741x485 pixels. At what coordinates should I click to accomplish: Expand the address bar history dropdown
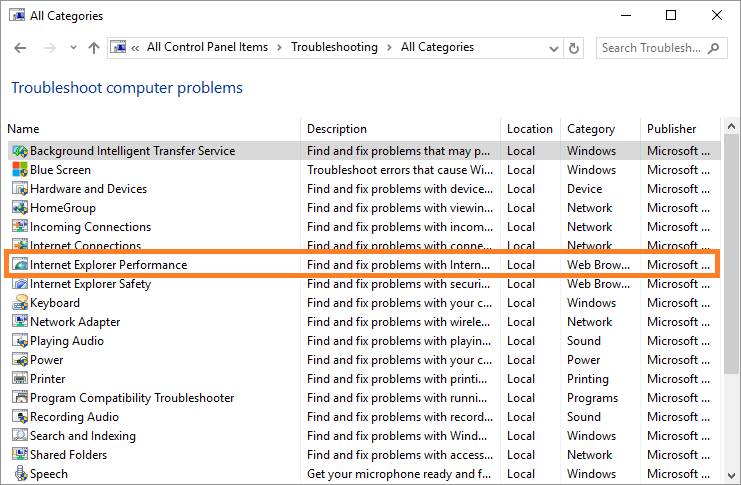553,48
